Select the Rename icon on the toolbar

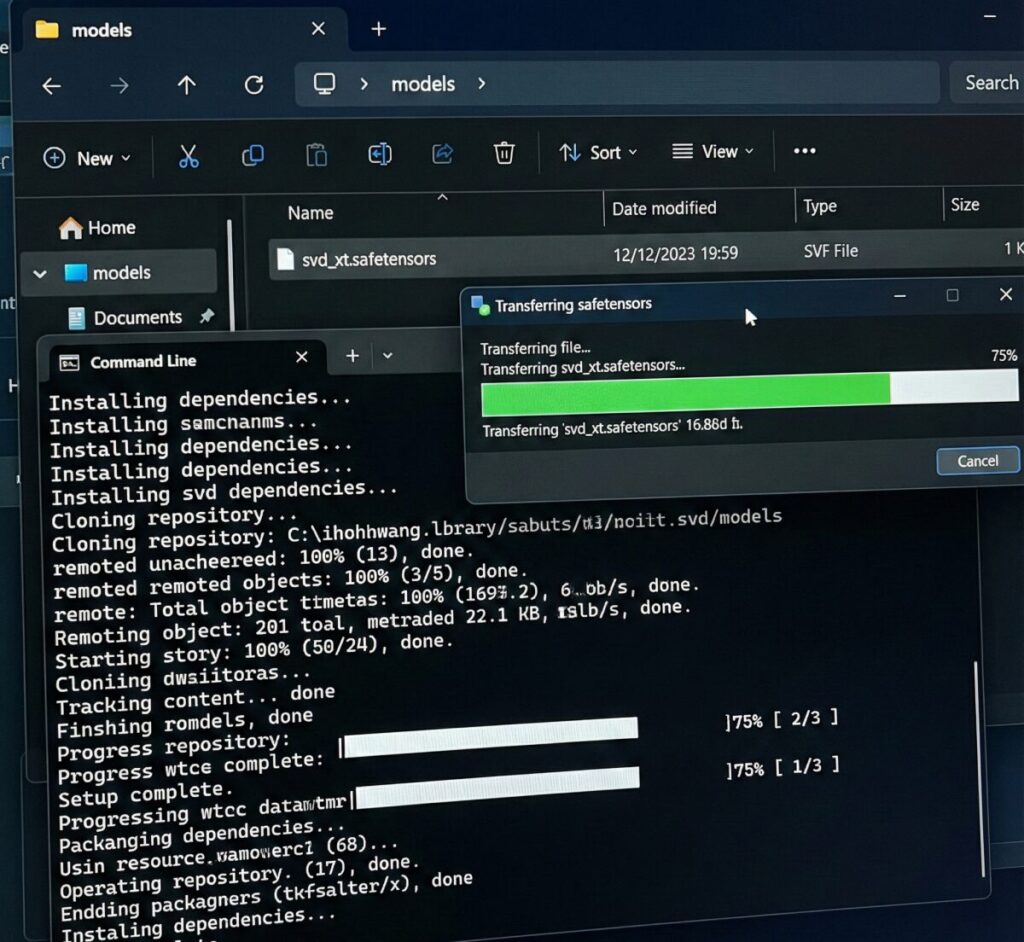[x=379, y=156]
